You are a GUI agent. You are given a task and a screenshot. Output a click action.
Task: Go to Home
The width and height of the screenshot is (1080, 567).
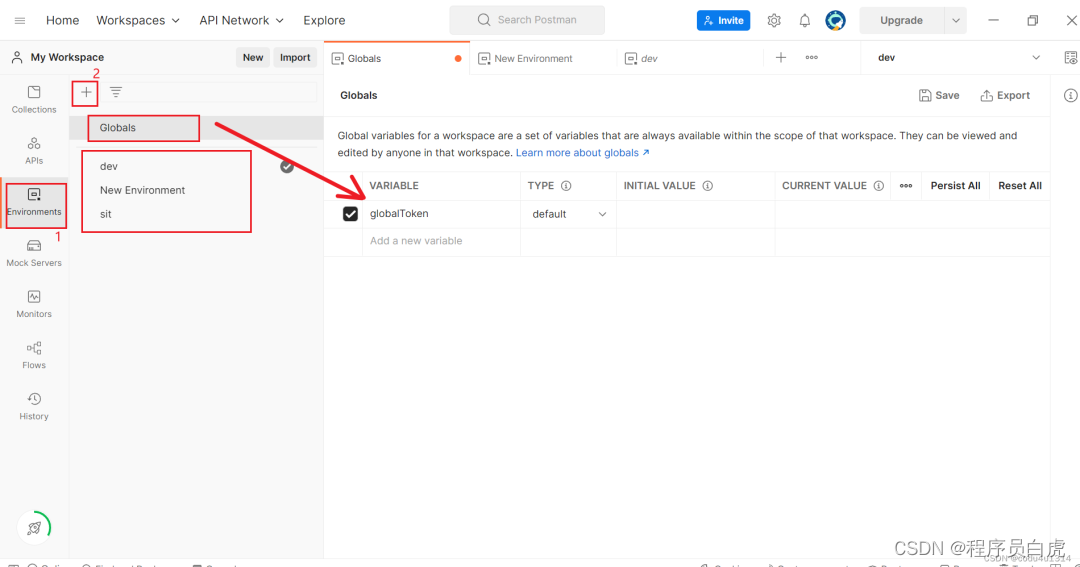(63, 21)
